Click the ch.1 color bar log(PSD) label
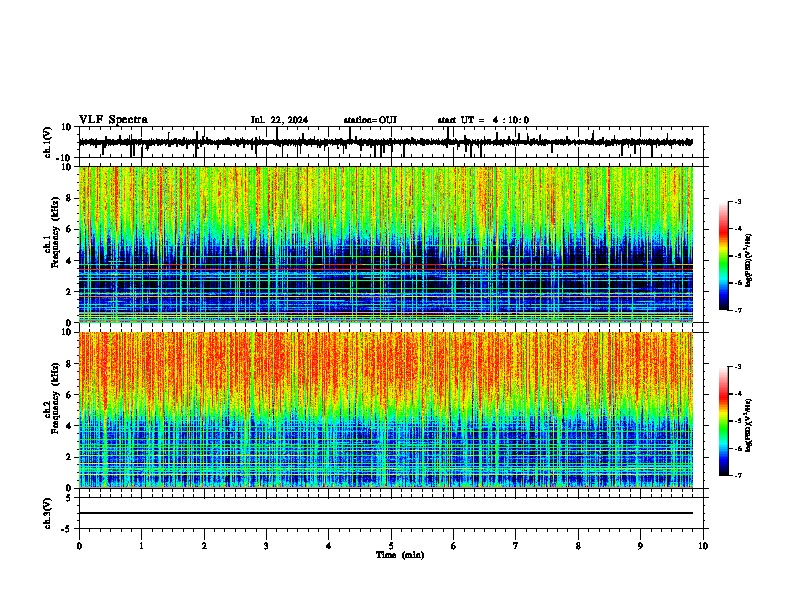792x612 pixels. [x=749, y=260]
